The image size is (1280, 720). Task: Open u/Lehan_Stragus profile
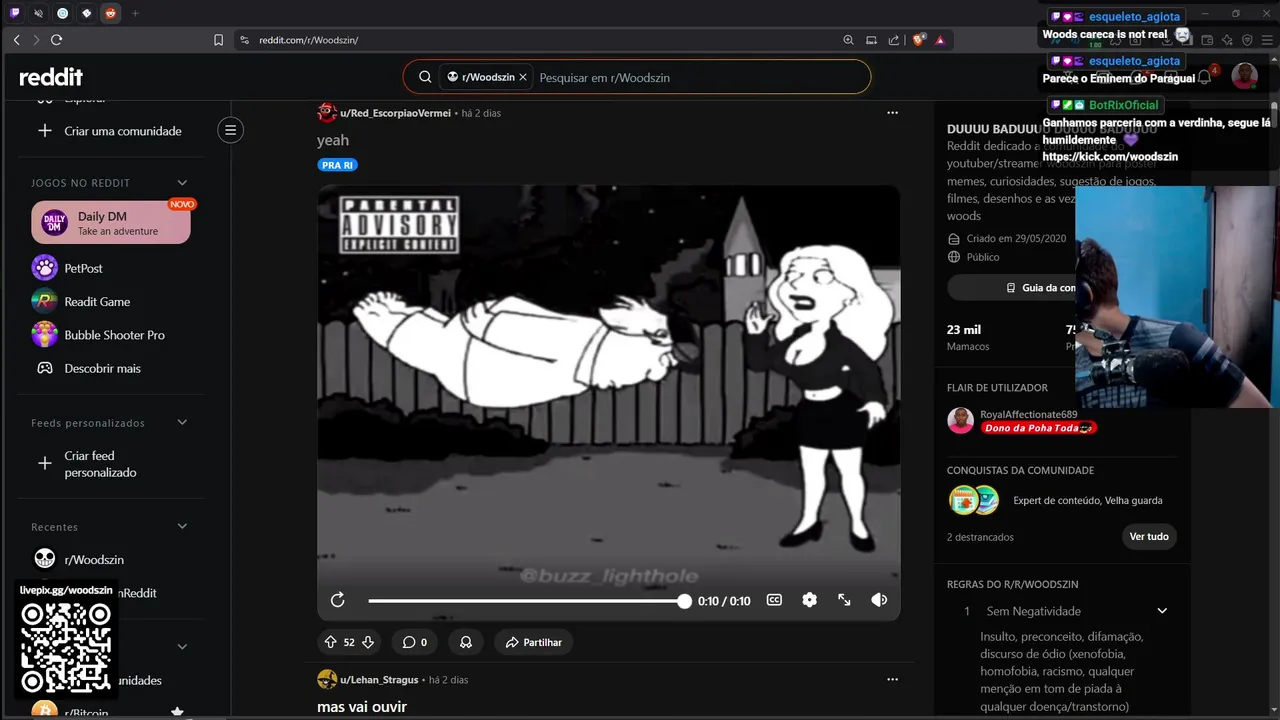379,679
